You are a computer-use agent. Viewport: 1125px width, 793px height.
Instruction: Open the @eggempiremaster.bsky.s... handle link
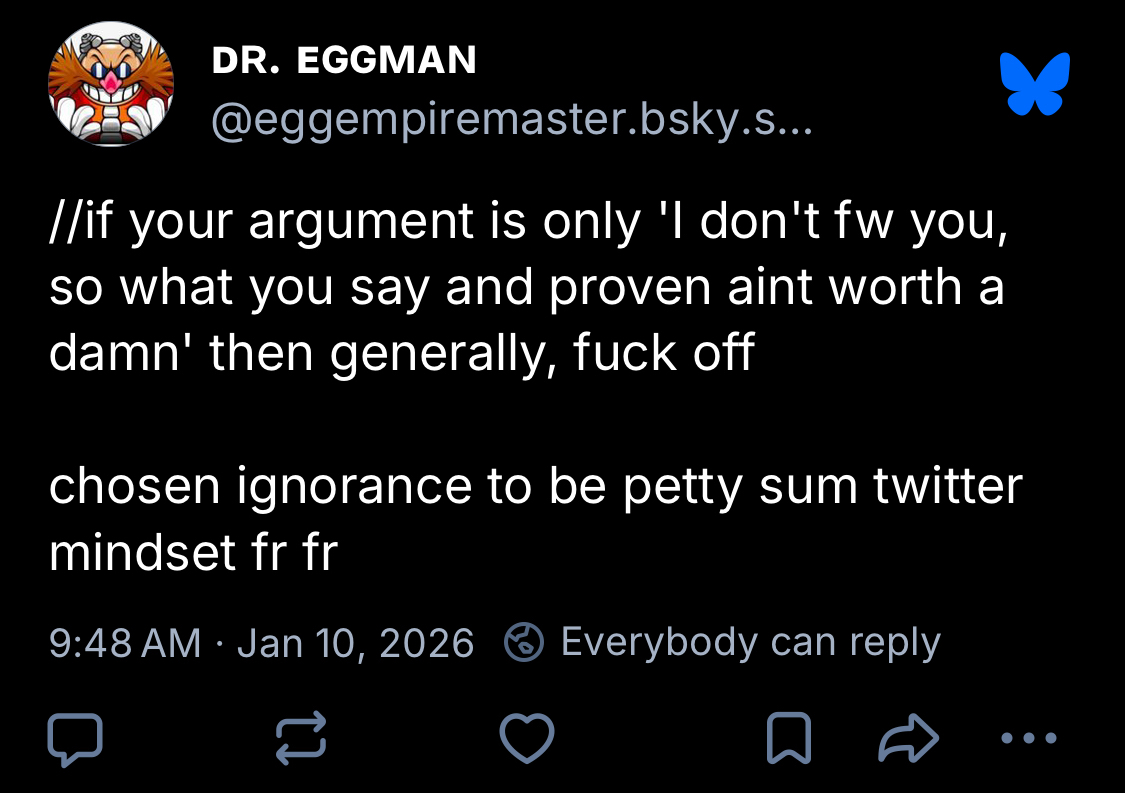click(x=513, y=121)
